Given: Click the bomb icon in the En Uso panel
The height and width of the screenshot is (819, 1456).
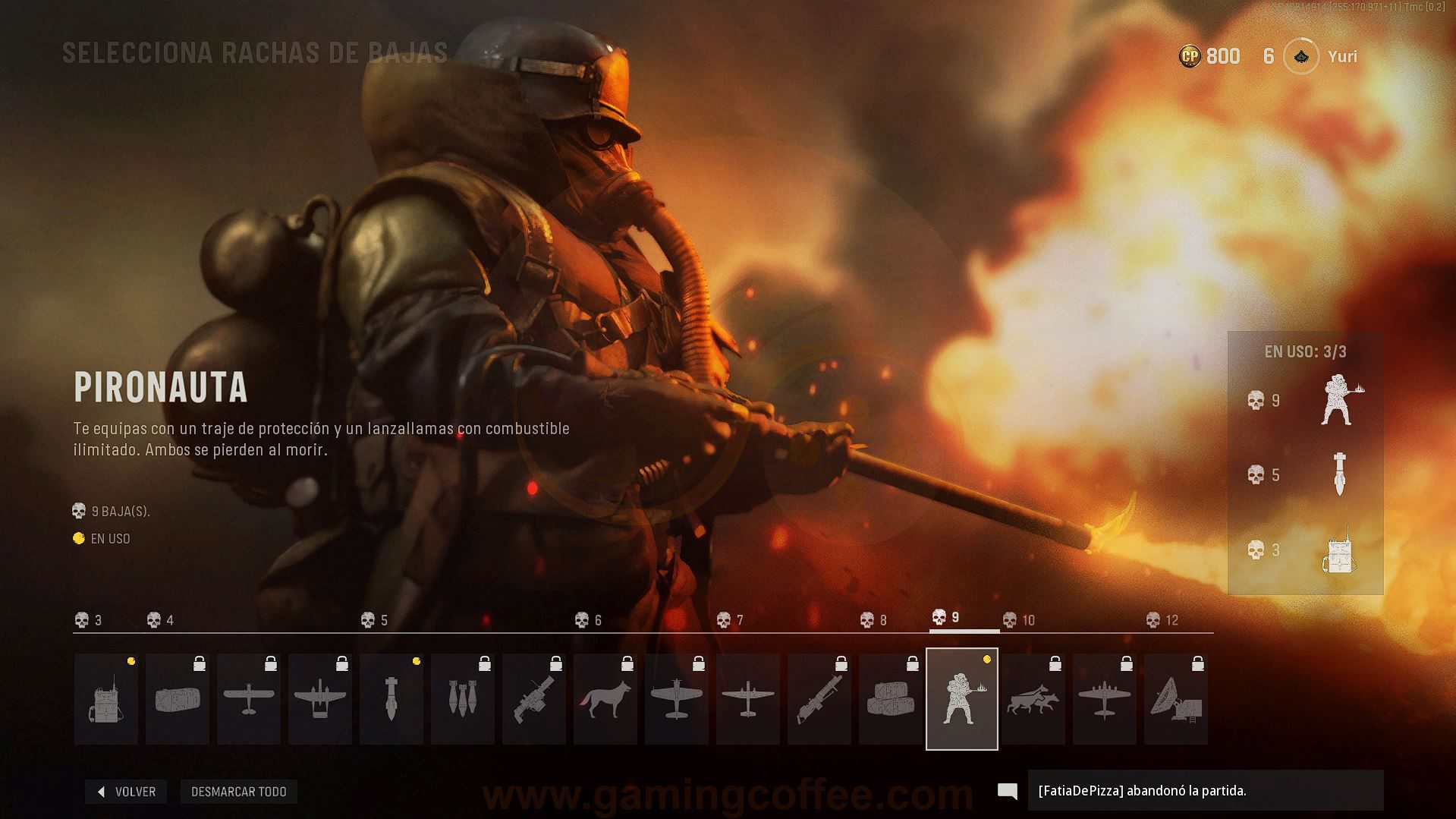Looking at the screenshot, I should click(1339, 474).
